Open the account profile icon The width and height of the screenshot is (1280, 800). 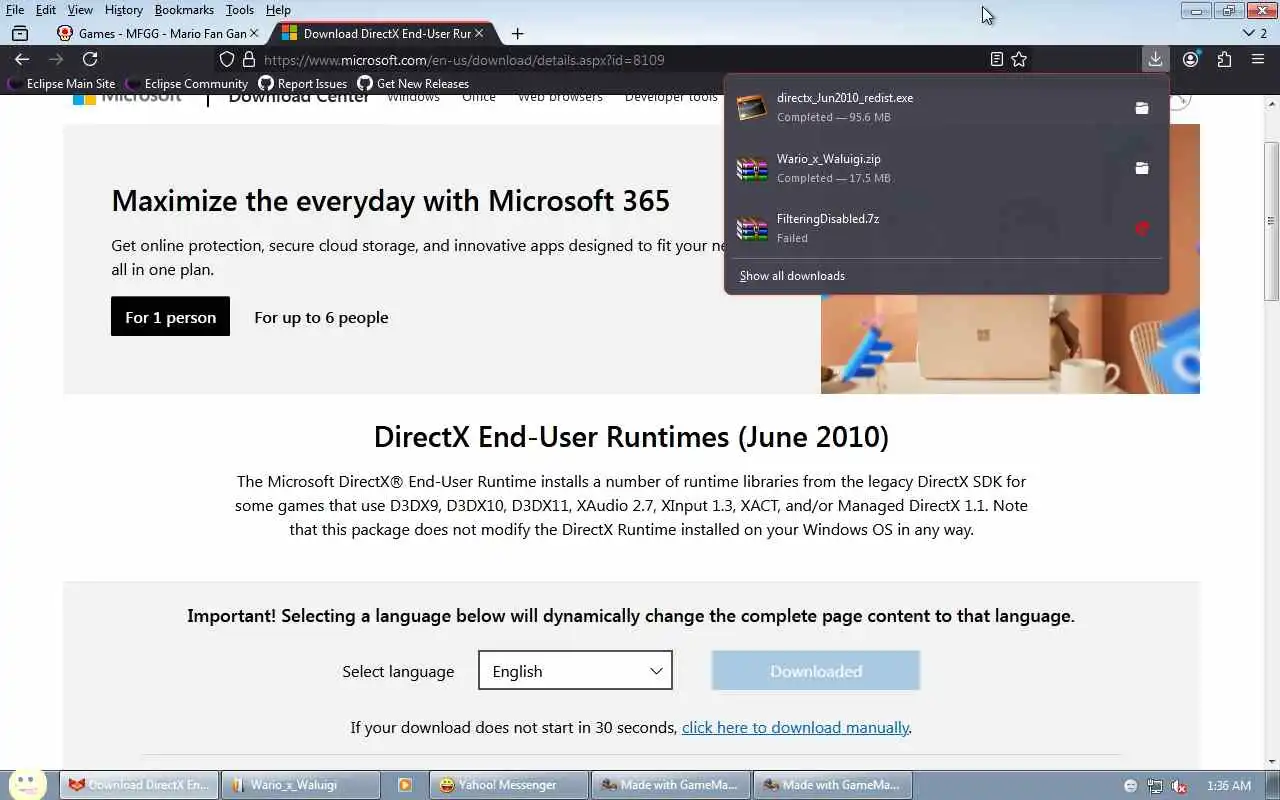click(1190, 59)
